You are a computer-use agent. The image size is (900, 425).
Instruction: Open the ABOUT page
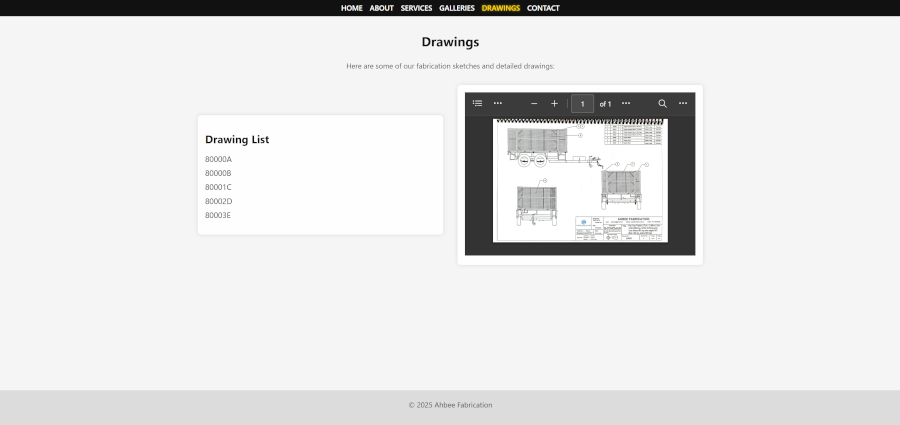tap(381, 8)
